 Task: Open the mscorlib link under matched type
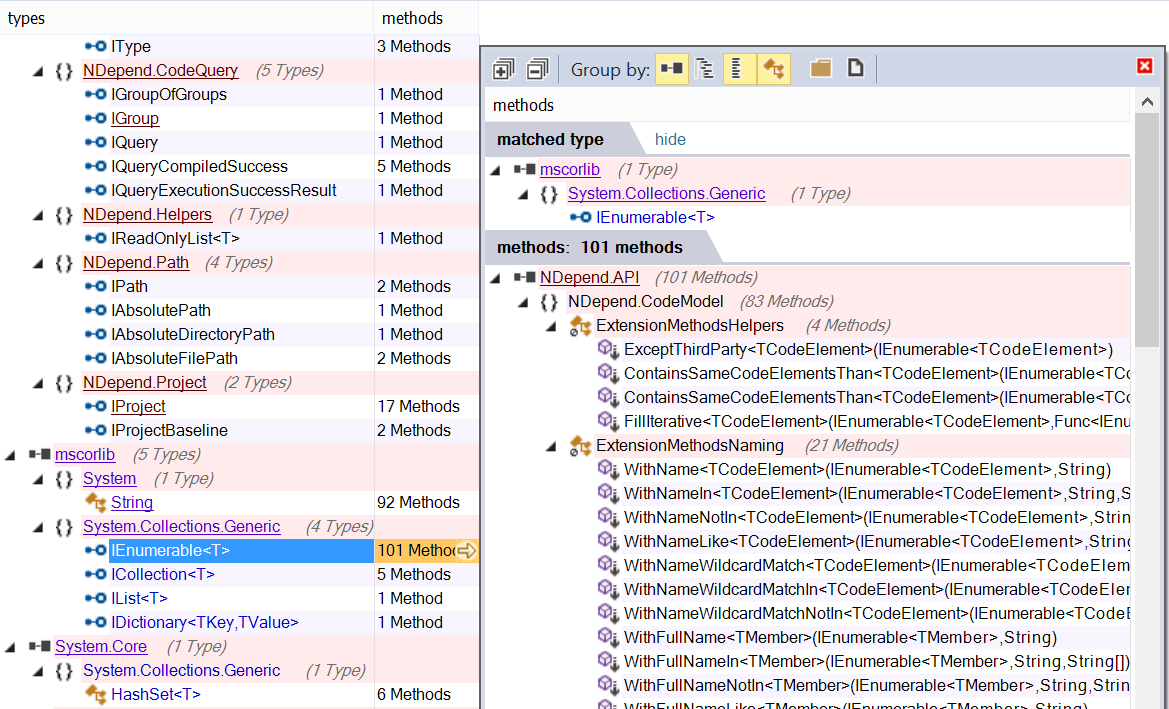point(570,169)
